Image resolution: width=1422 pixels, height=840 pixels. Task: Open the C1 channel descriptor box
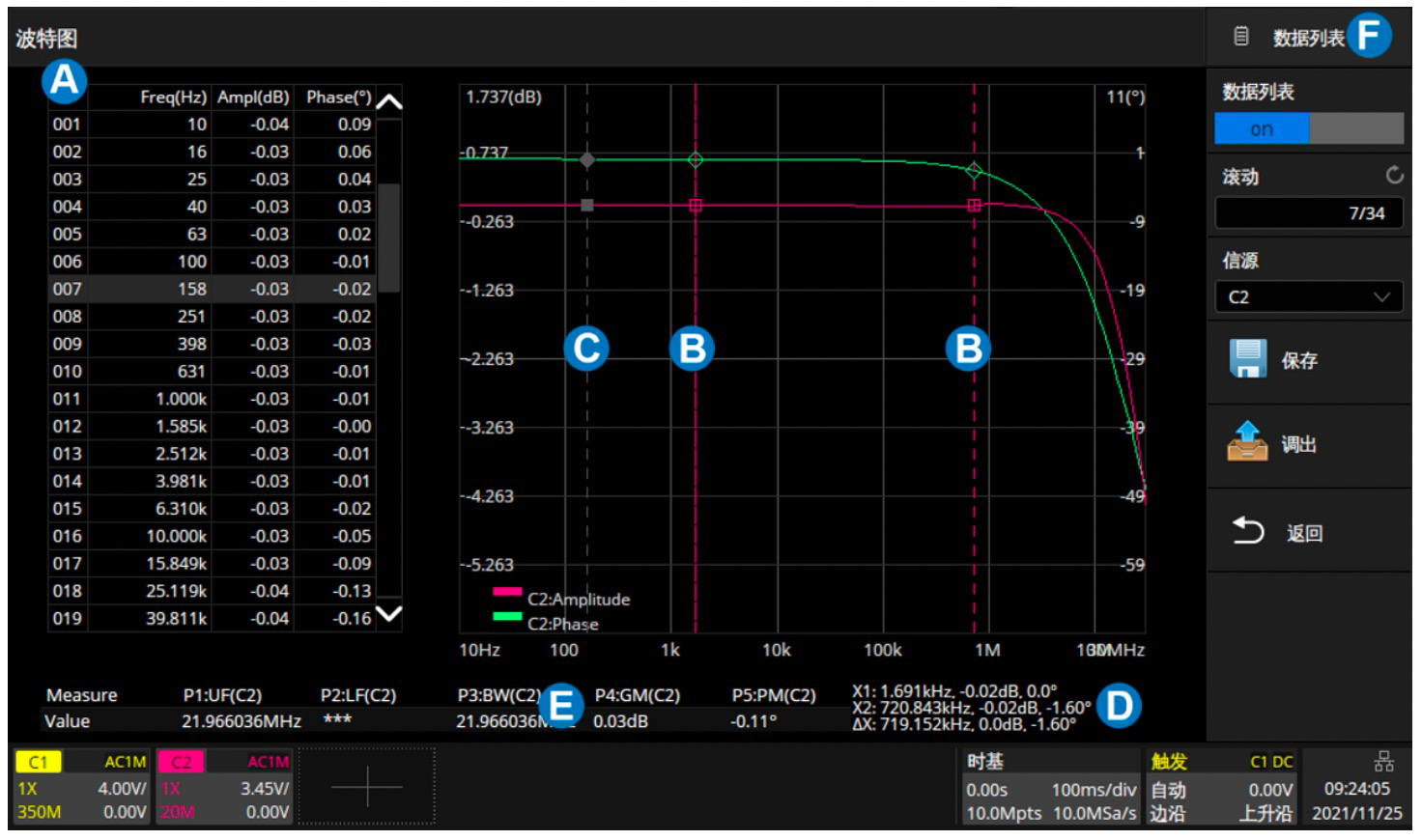[x=81, y=787]
